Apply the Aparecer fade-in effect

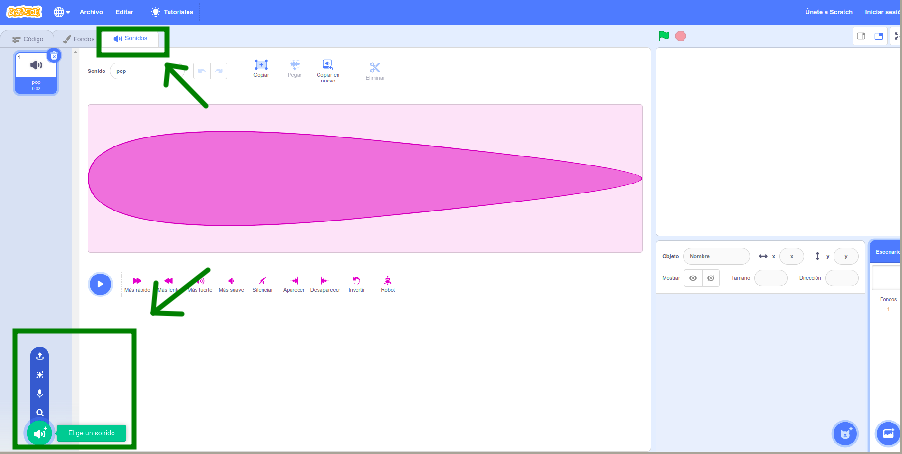coord(294,284)
